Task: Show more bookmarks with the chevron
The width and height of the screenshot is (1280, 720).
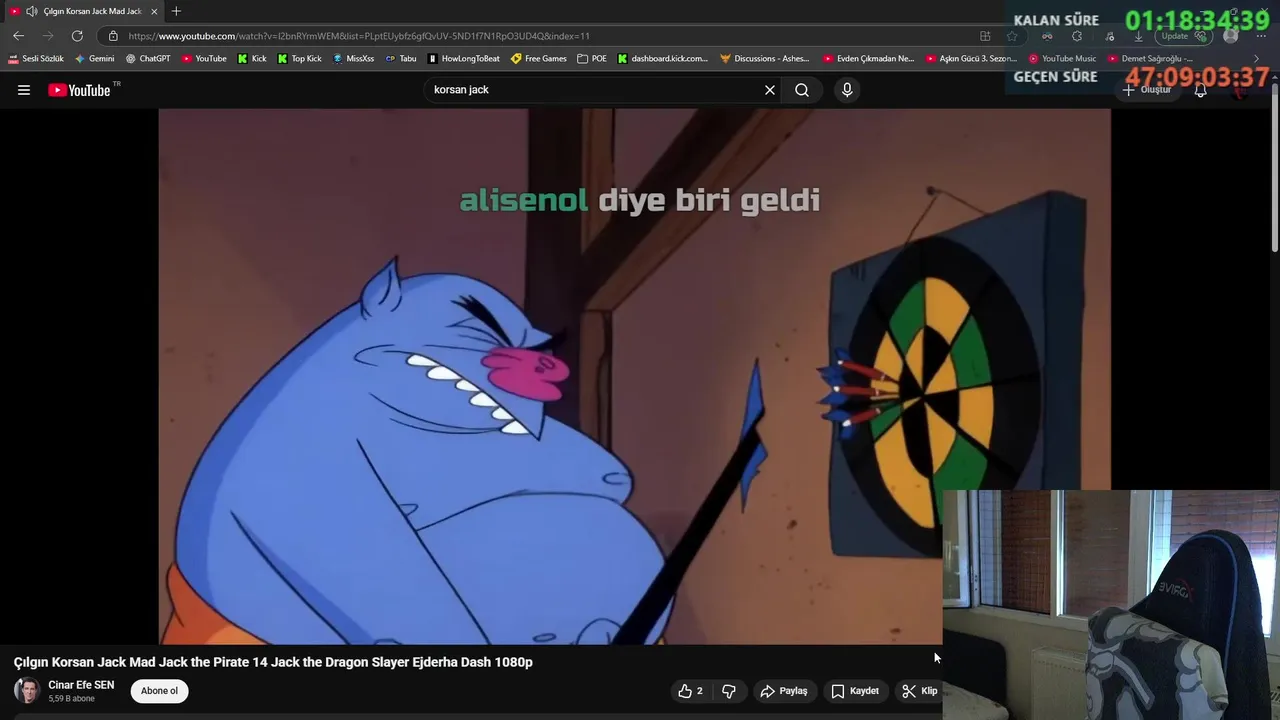Action: [1257, 59]
